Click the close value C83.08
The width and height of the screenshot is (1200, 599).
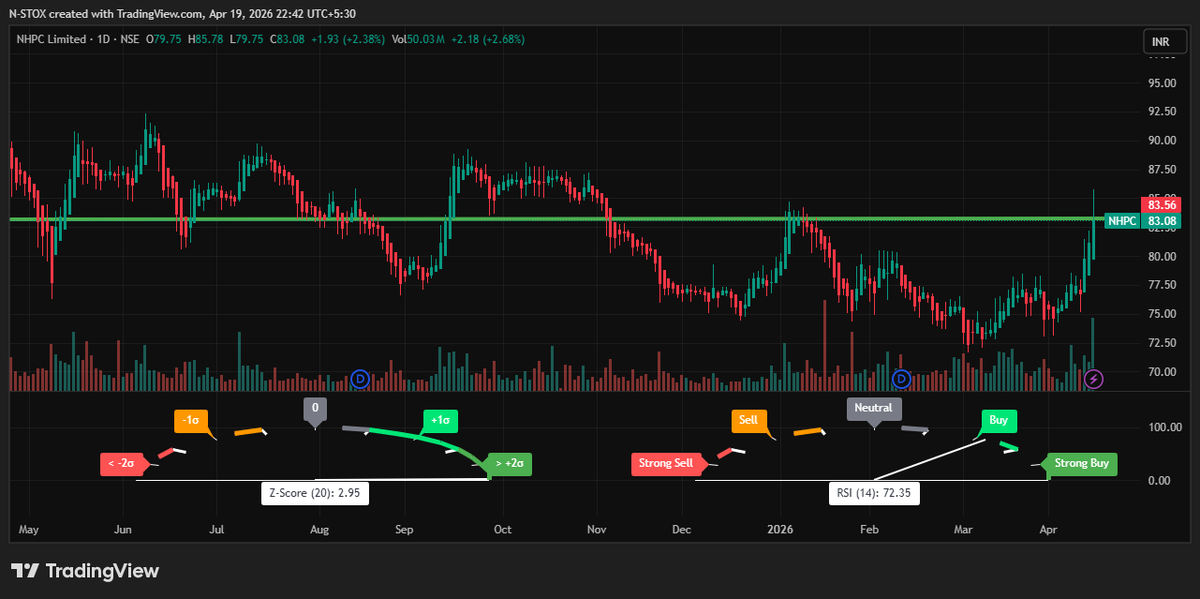pyautogui.click(x=288, y=39)
